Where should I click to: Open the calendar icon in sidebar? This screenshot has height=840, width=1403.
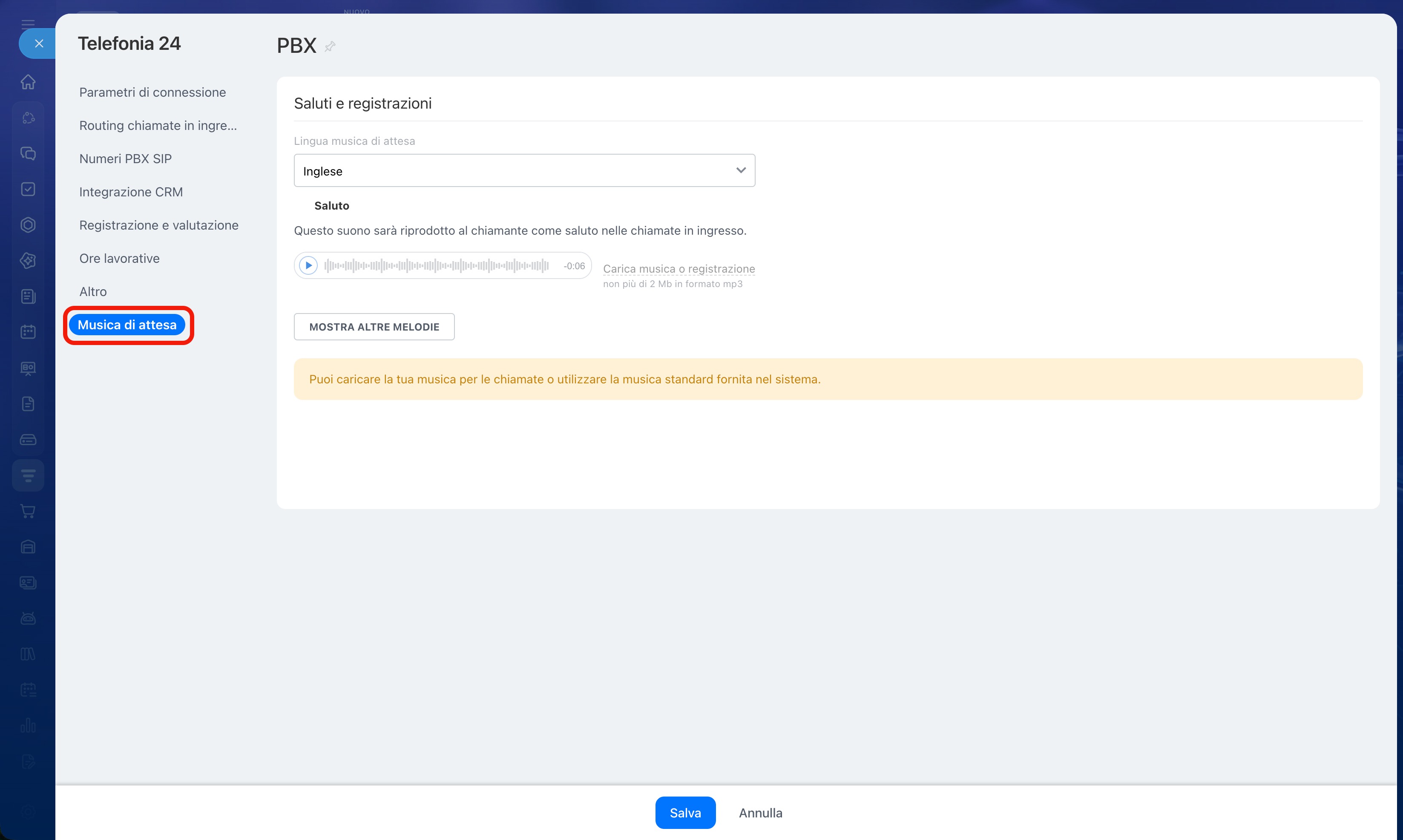click(28, 332)
